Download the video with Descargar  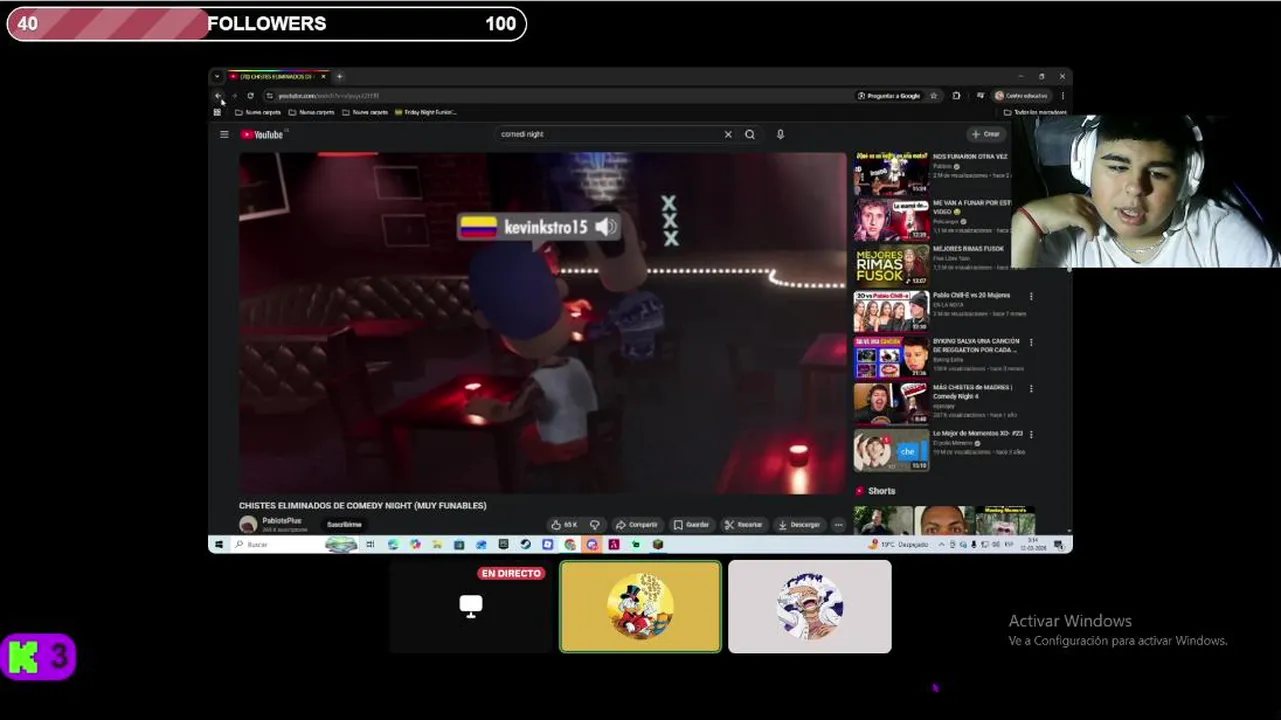click(x=799, y=524)
